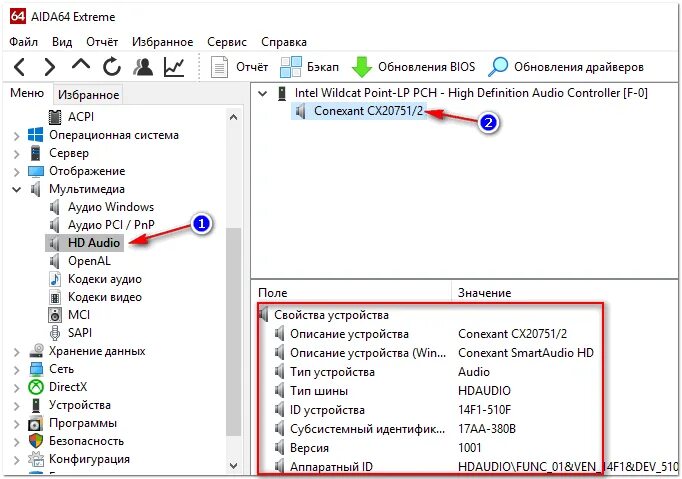Click the Конфигурация icon
The height and width of the screenshot is (479, 682).
point(36,459)
